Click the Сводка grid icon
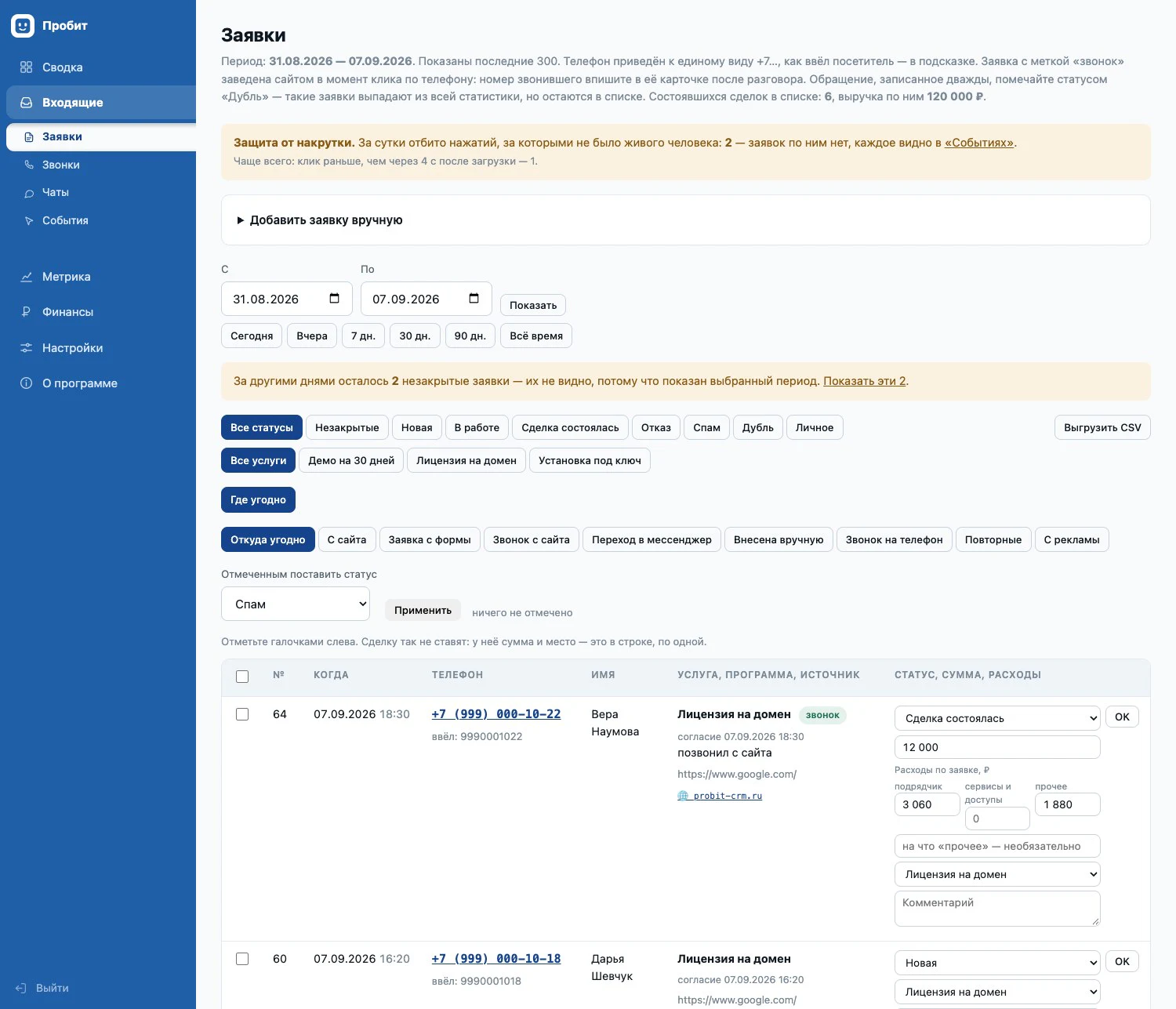Viewport: 1176px width, 1009px height. [26, 67]
